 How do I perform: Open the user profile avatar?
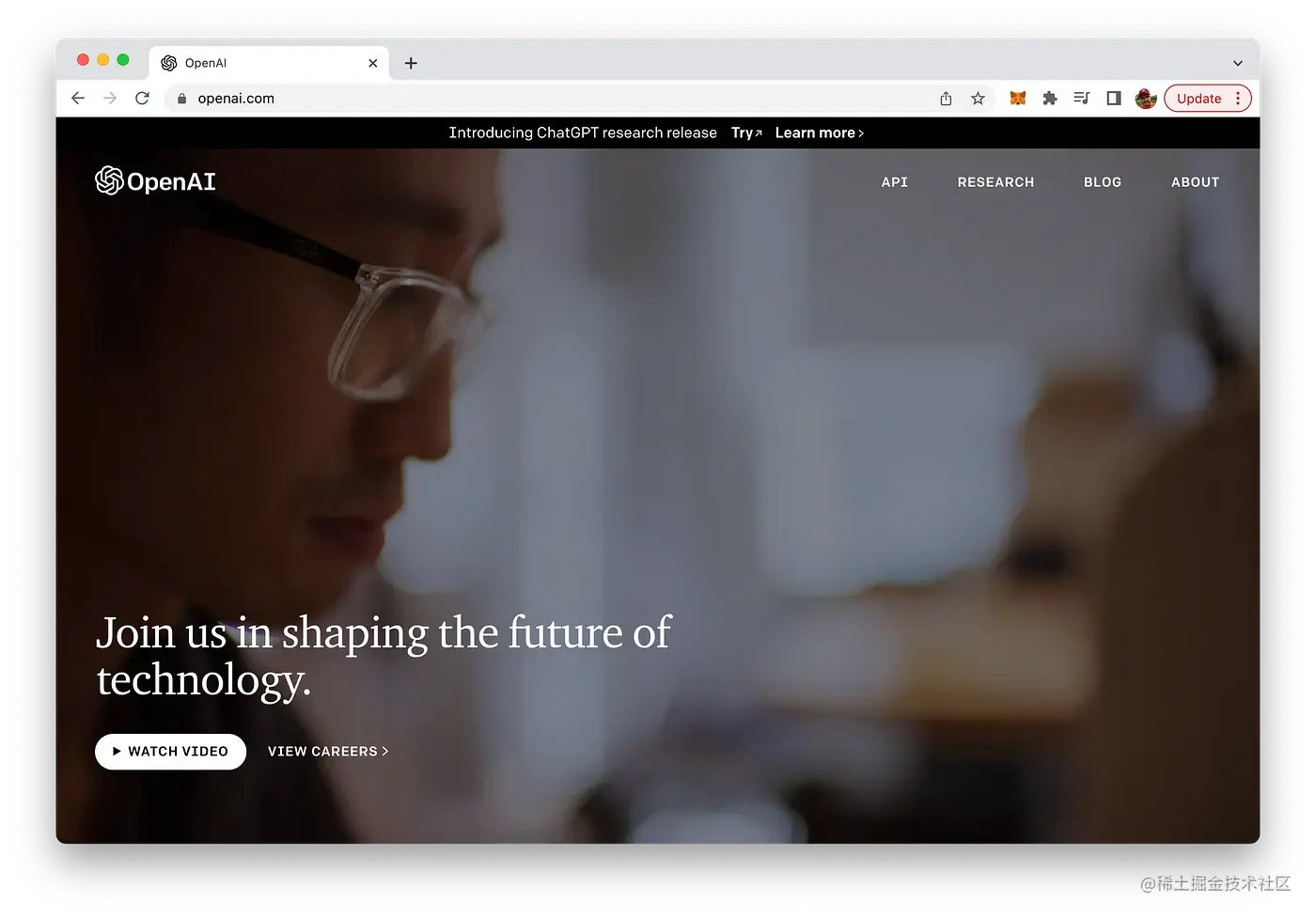[1146, 98]
